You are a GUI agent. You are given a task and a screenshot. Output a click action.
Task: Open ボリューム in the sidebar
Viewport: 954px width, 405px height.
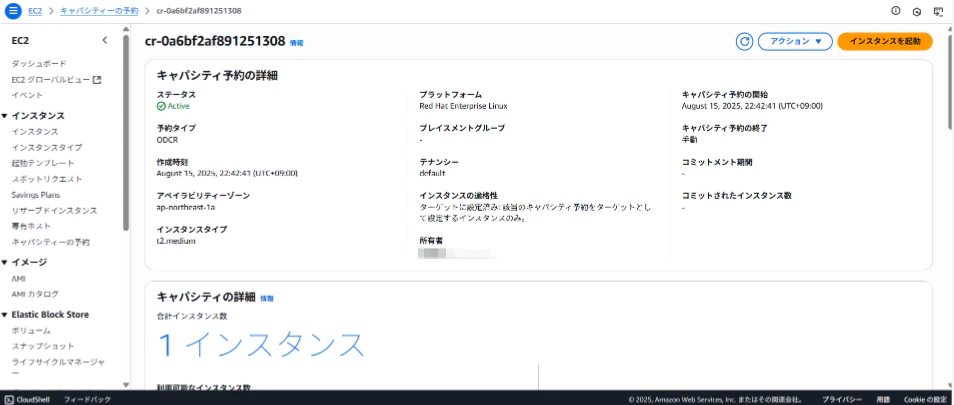tap(31, 330)
